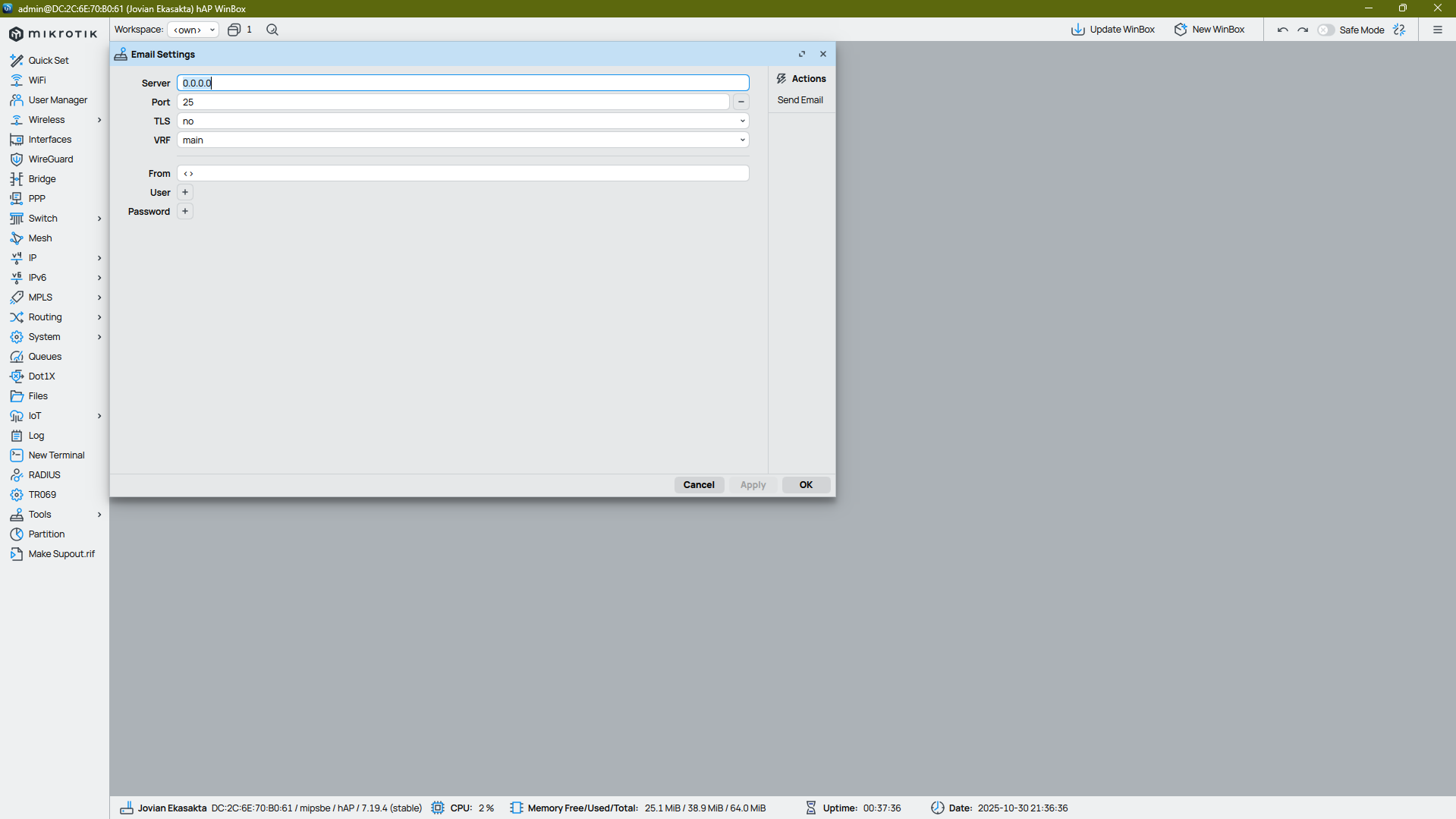The height and width of the screenshot is (819, 1456).
Task: Expand the IPv6 submenu
Action: (x=99, y=278)
